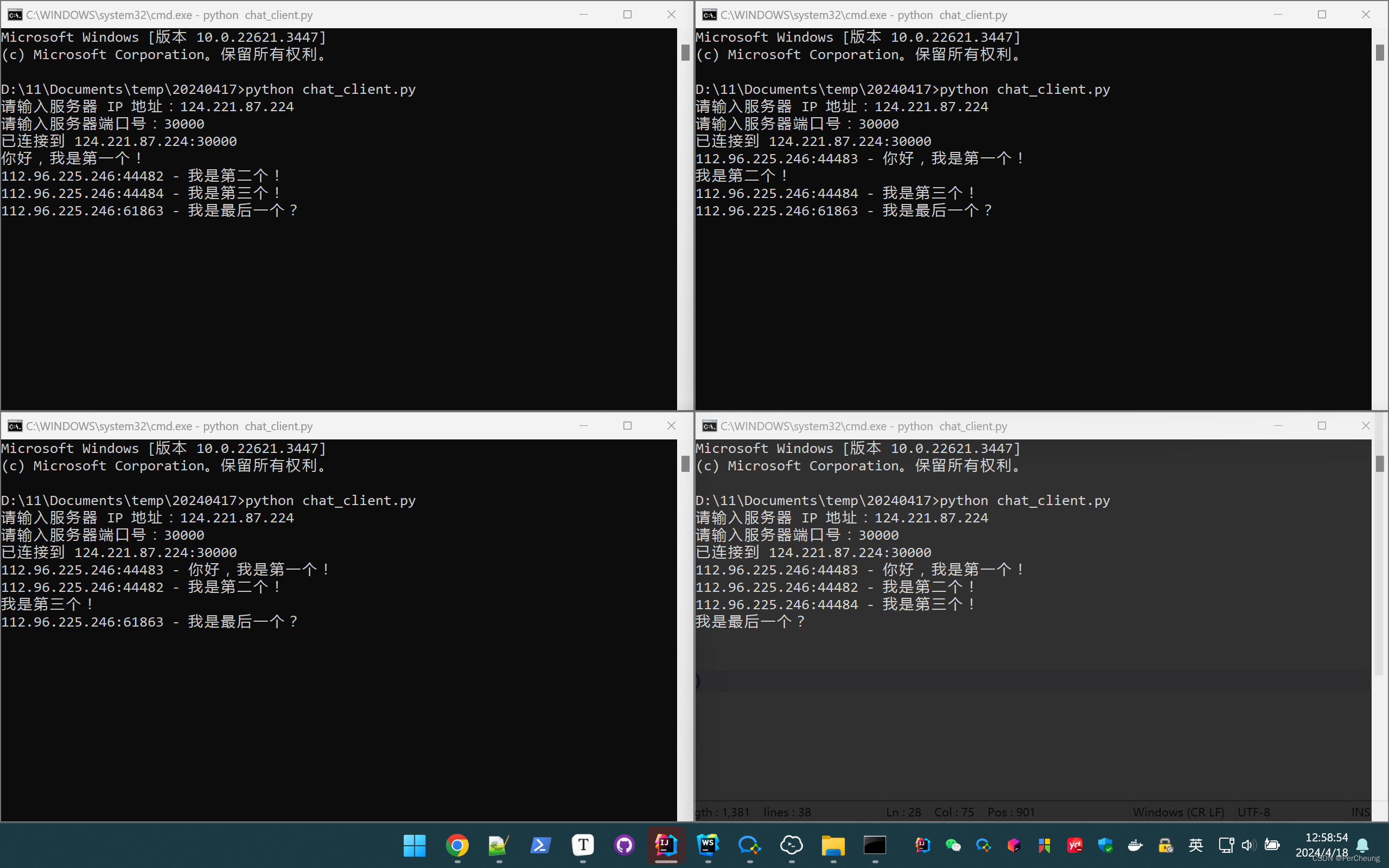Click WeCom tray icon
Screen dimensions: 1389x868
[983, 845]
